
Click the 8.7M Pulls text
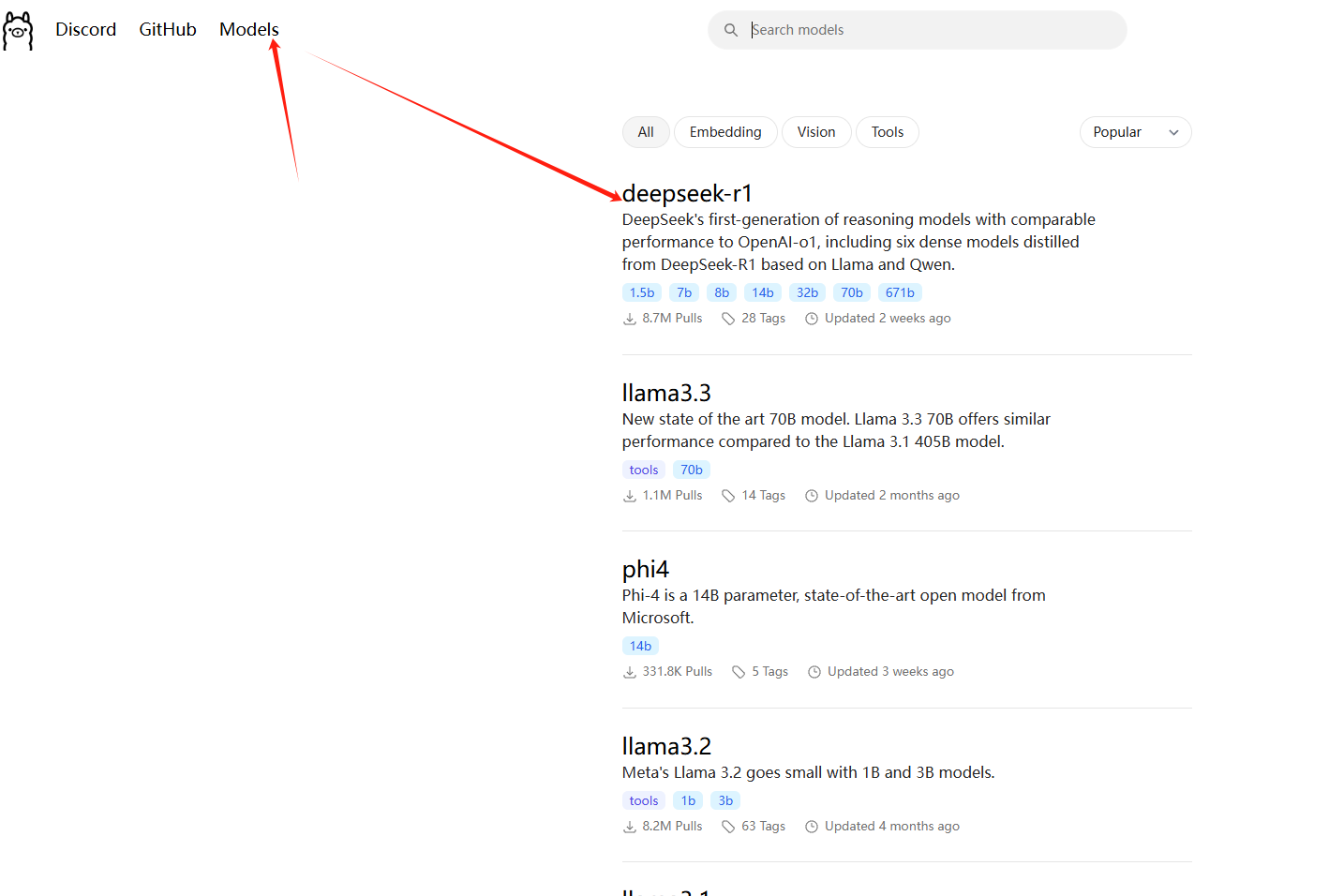672,319
